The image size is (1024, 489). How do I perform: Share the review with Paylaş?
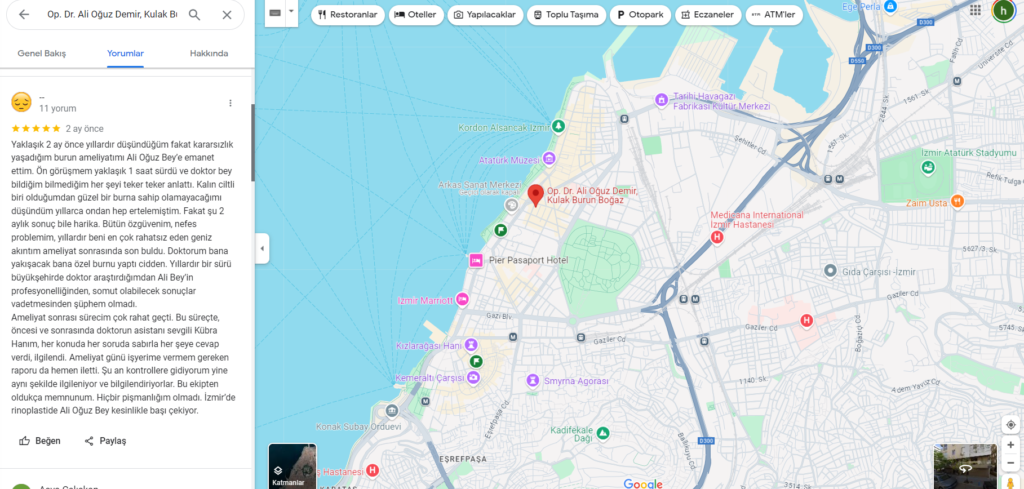pyautogui.click(x=104, y=441)
